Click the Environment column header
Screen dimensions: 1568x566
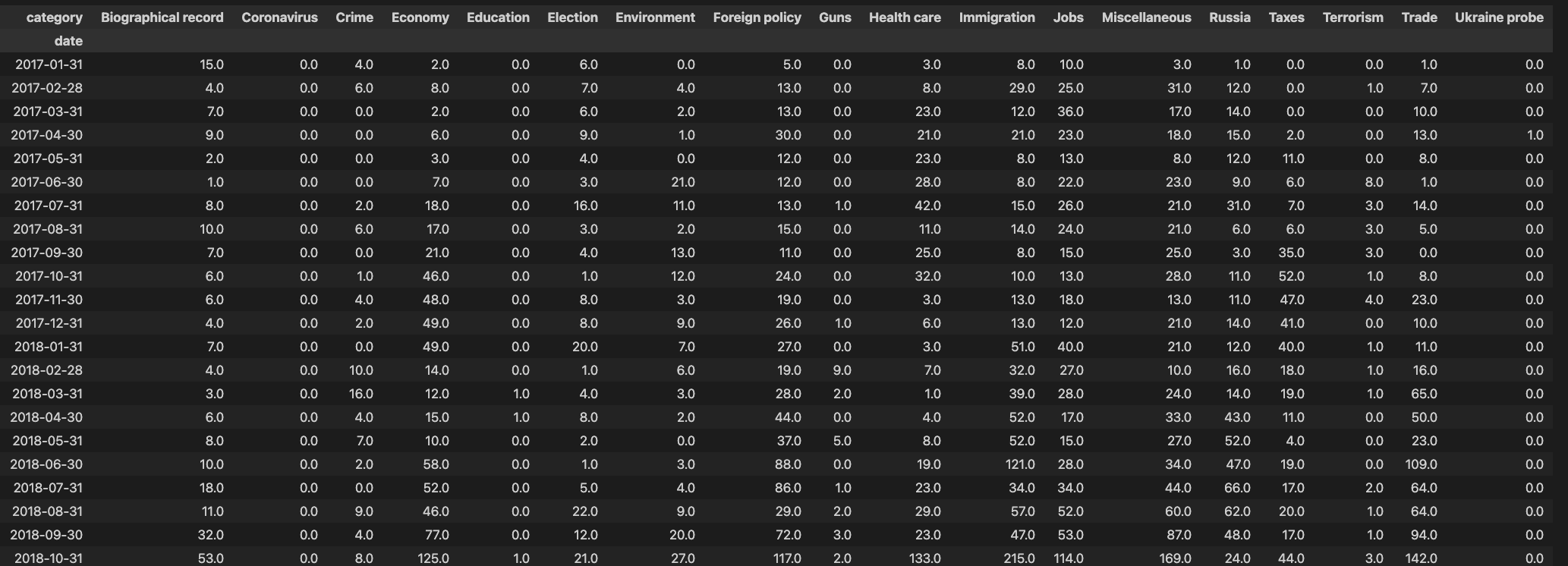655,17
